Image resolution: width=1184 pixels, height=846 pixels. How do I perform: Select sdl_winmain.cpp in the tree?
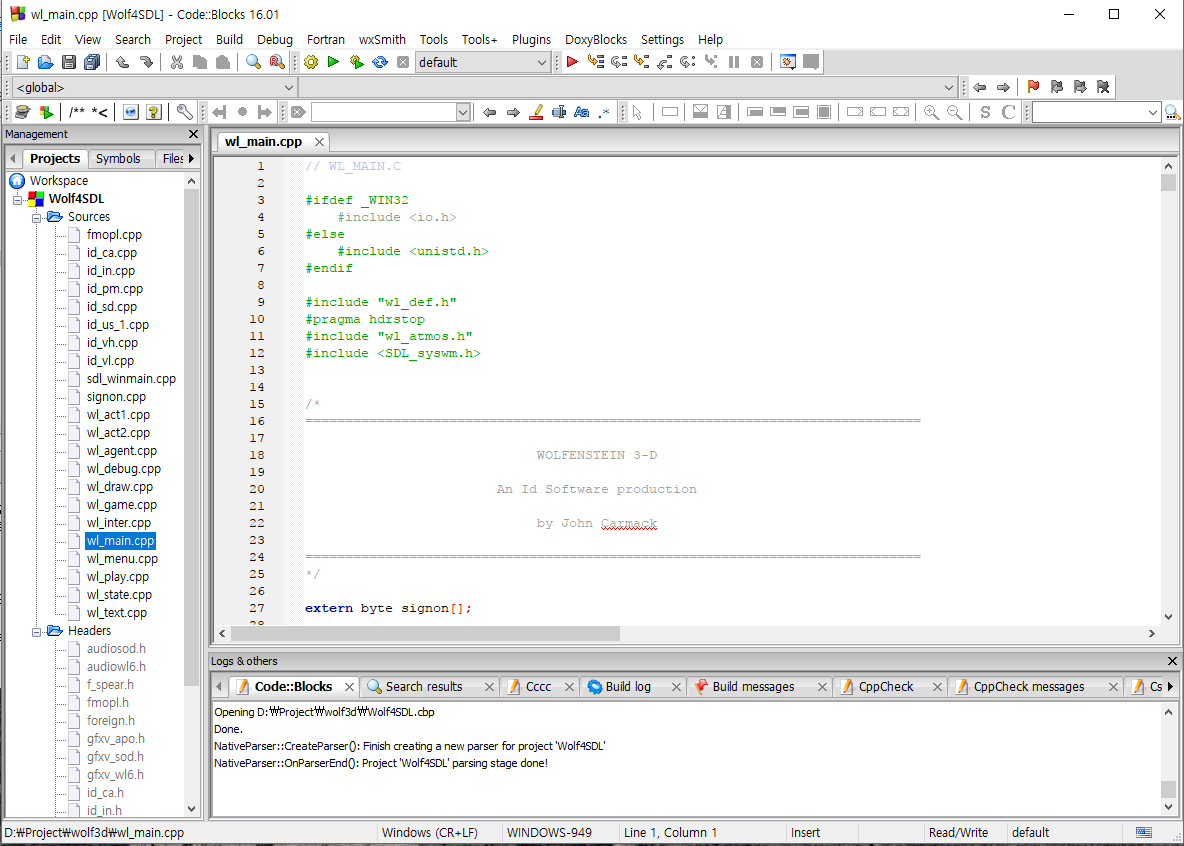pos(131,378)
